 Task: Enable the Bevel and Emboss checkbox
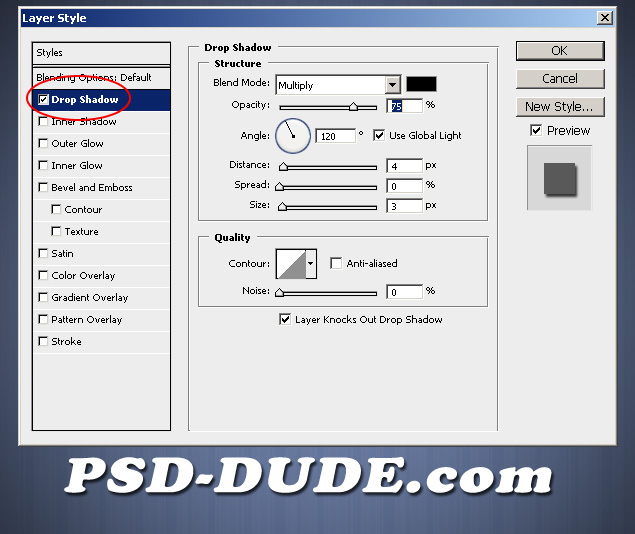pos(43,187)
